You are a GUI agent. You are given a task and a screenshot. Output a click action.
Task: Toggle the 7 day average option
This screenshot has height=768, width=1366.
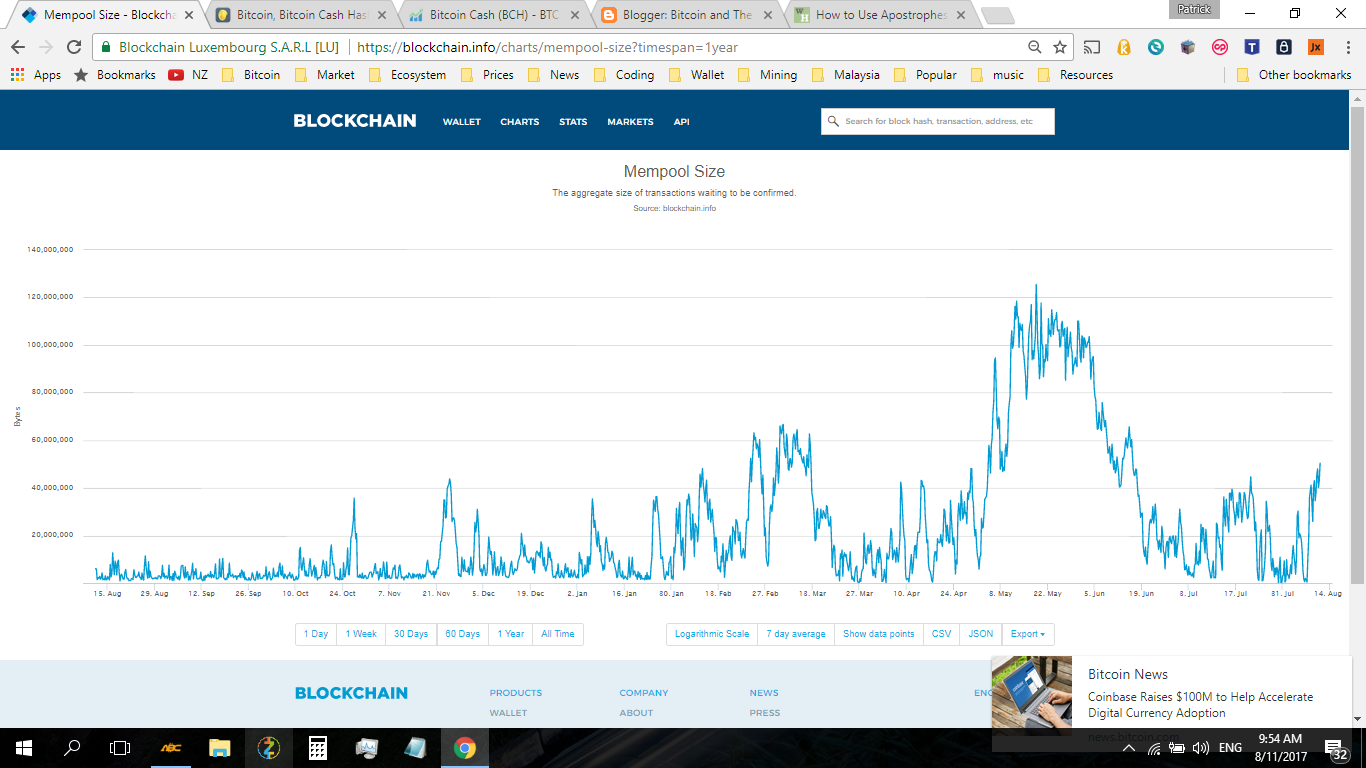(x=796, y=634)
